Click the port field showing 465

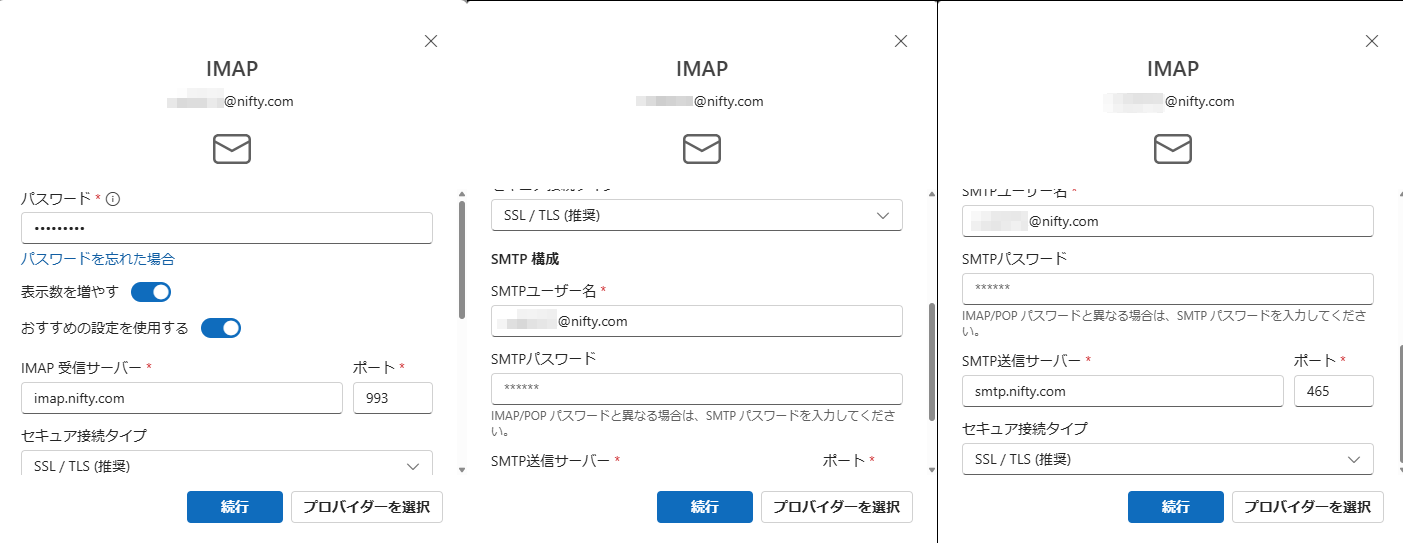(1332, 391)
